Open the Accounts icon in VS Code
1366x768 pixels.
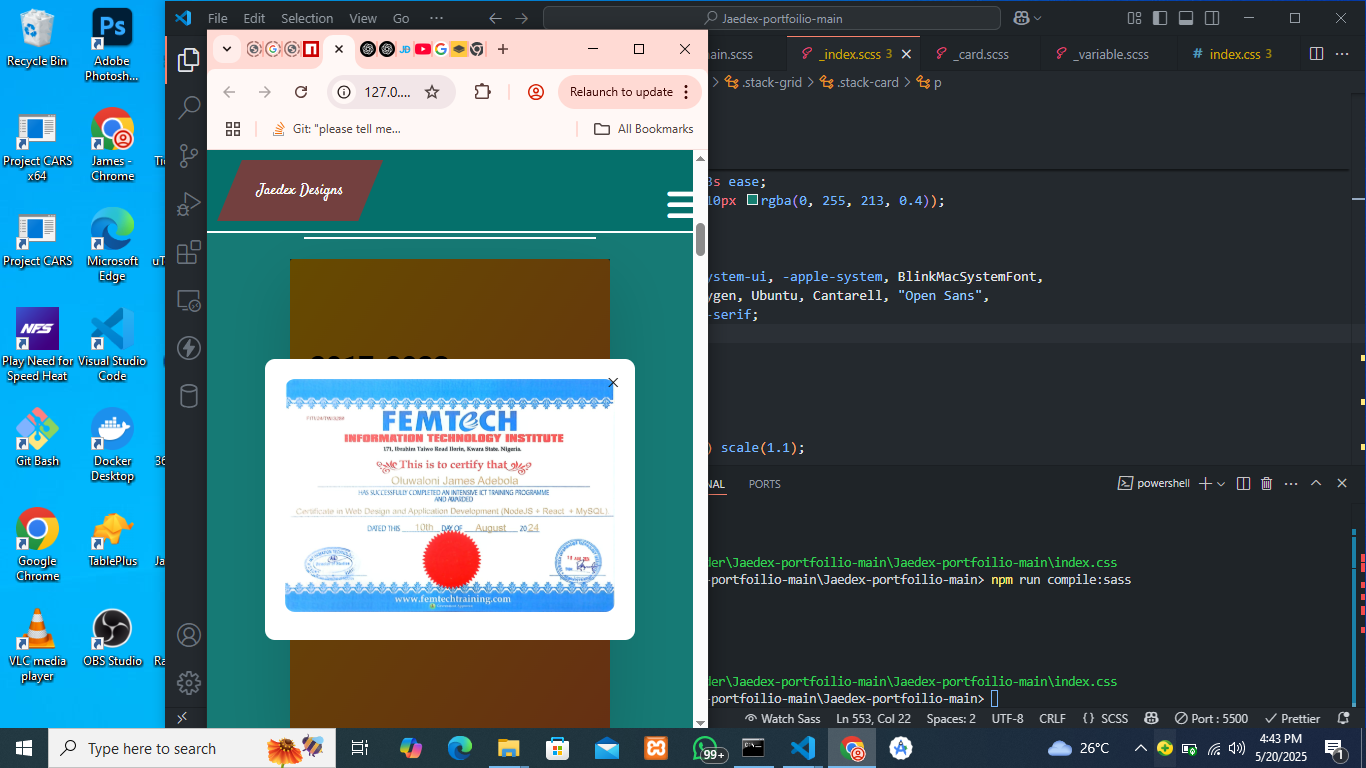coord(188,635)
